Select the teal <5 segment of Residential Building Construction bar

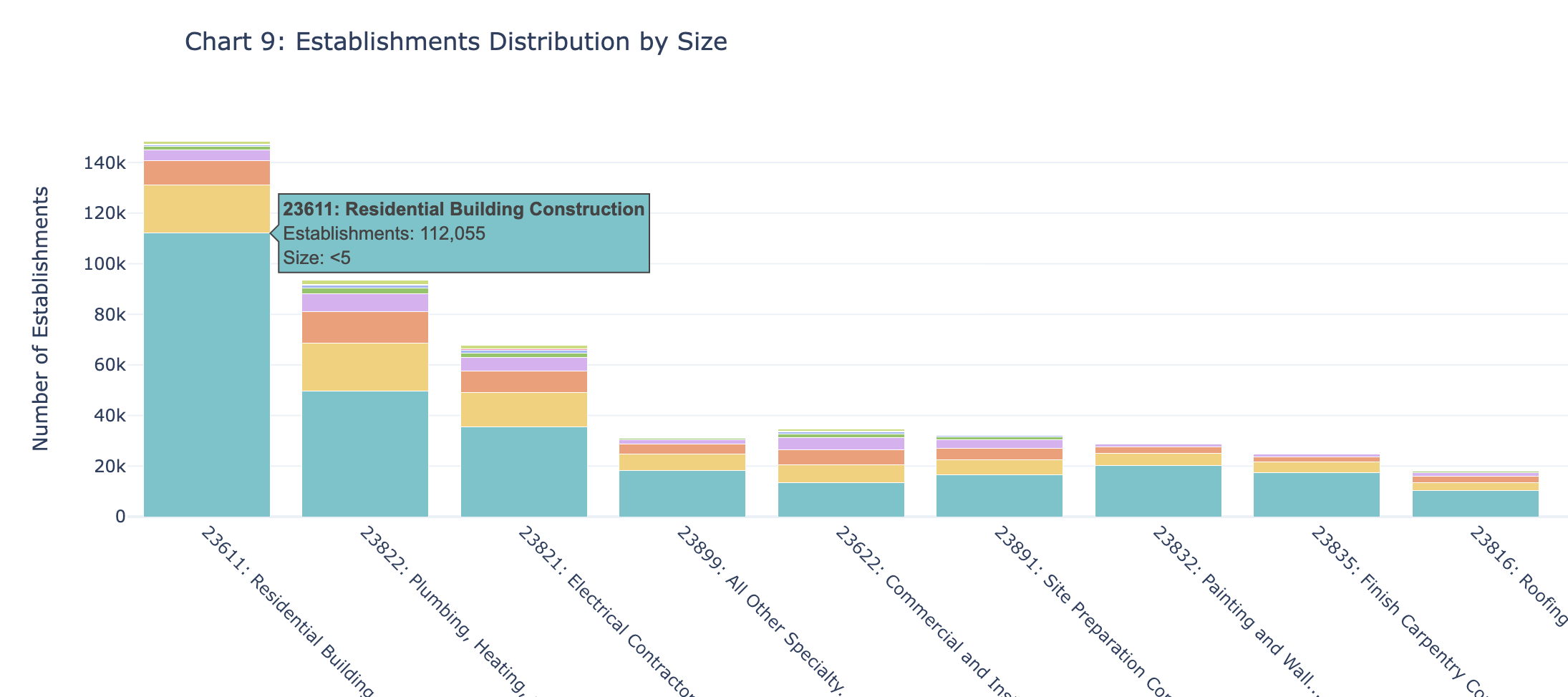[x=206, y=372]
